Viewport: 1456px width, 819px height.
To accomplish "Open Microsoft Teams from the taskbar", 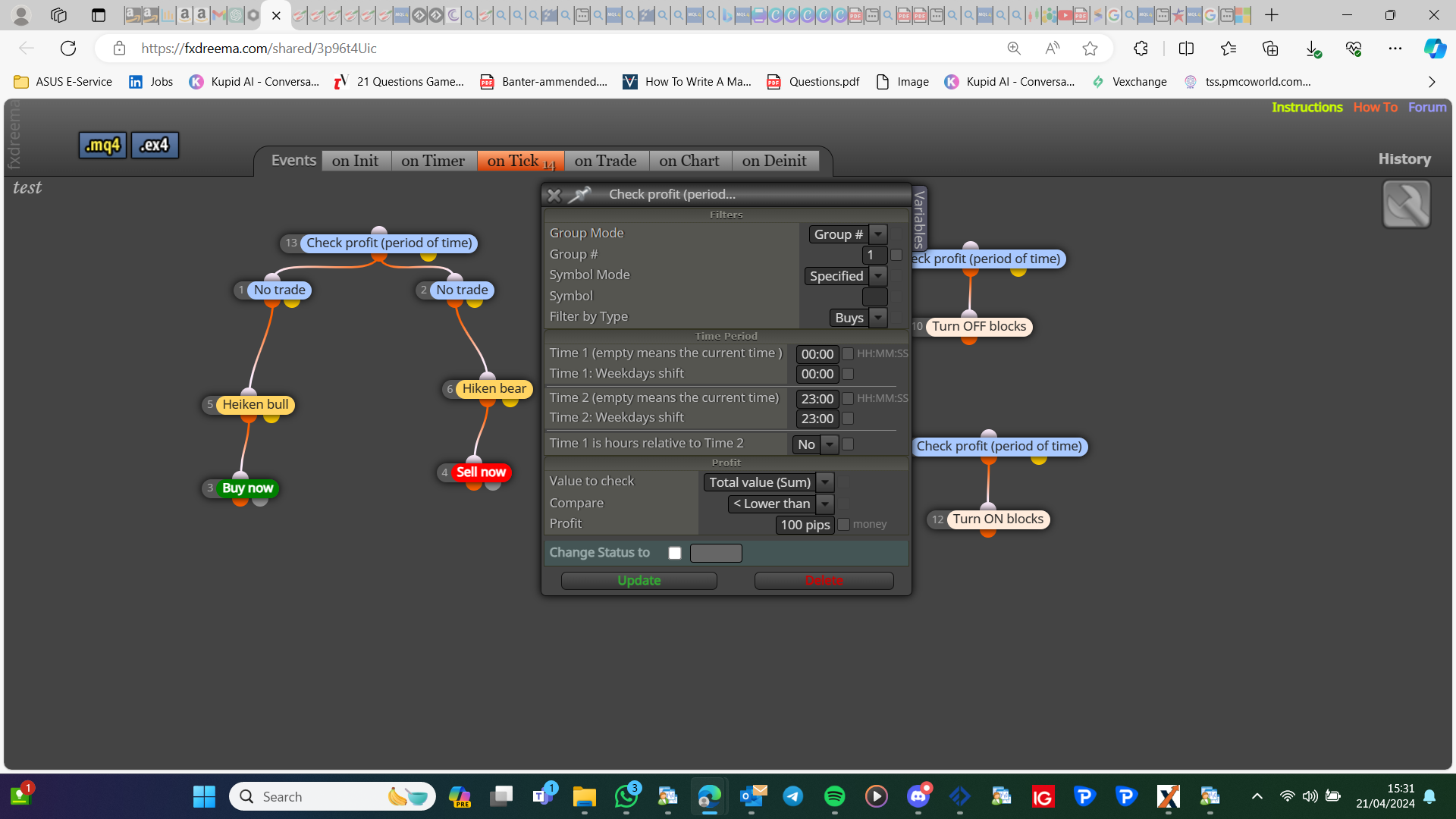I will coord(543,796).
